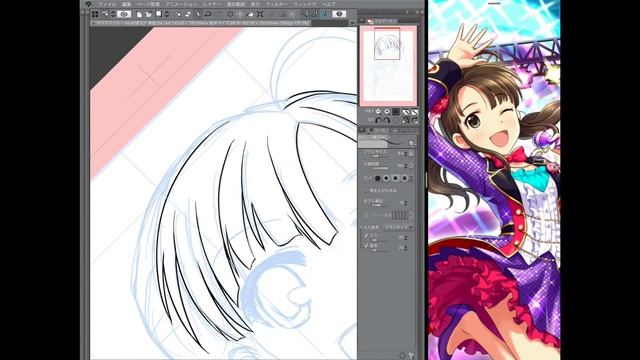Click the brush size value stepper arrows
The width and height of the screenshot is (640, 360).
pyautogui.click(x=405, y=154)
